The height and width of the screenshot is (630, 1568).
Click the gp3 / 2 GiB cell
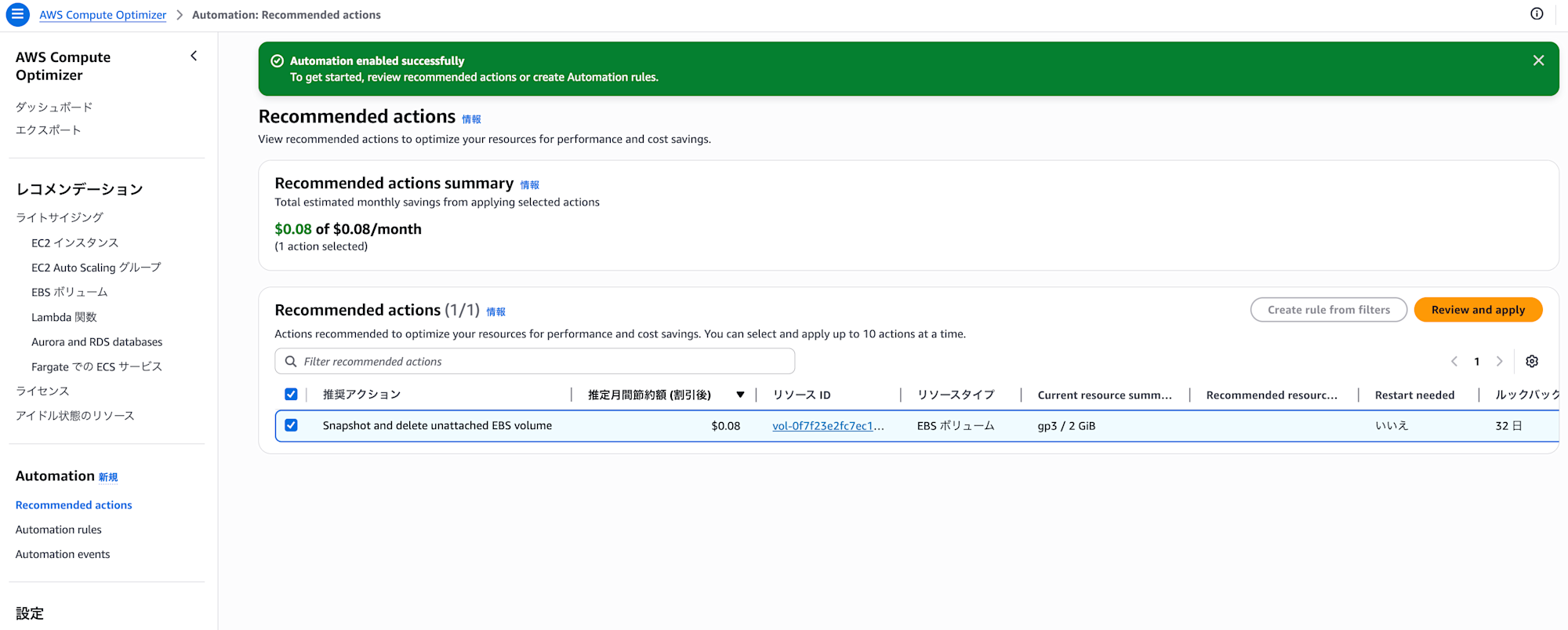1066,426
